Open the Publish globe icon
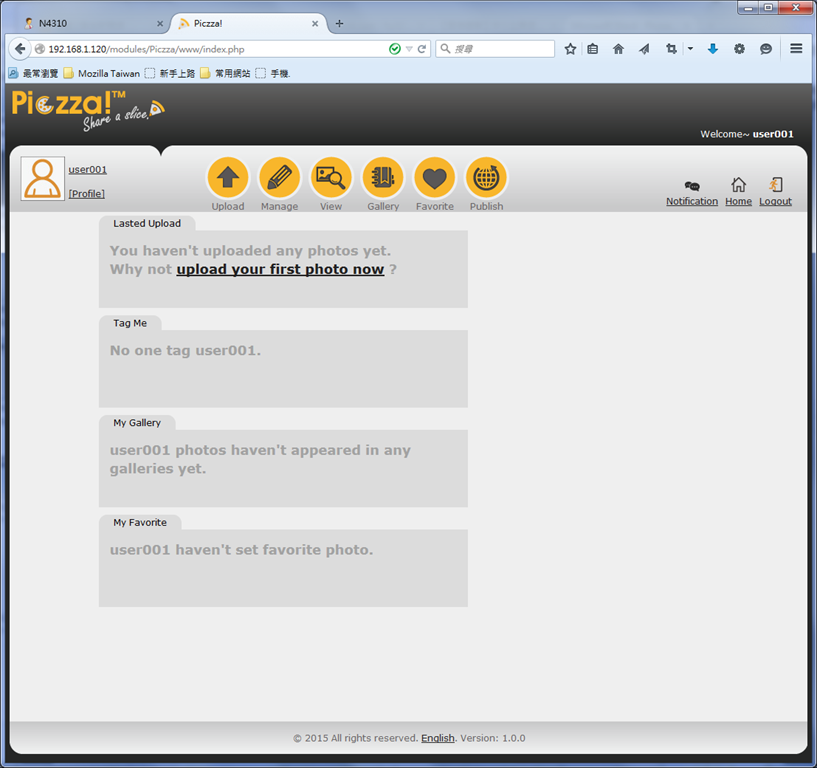Screen dimensions: 817x768 tap(486, 177)
